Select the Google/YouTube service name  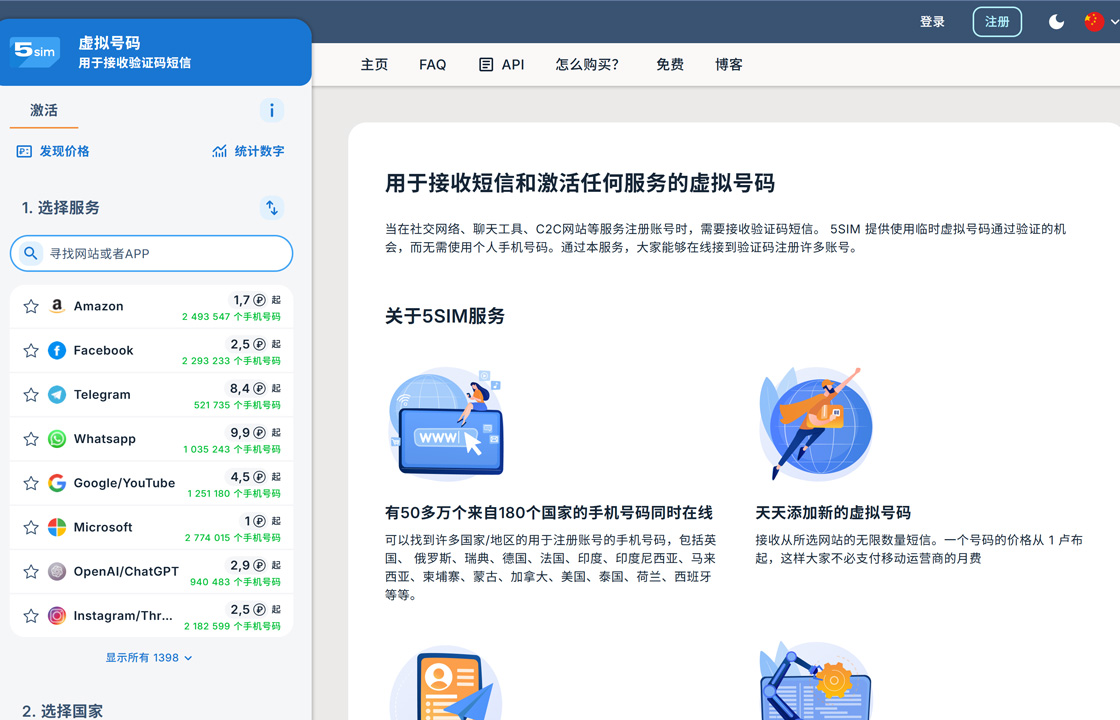pyautogui.click(x=124, y=484)
